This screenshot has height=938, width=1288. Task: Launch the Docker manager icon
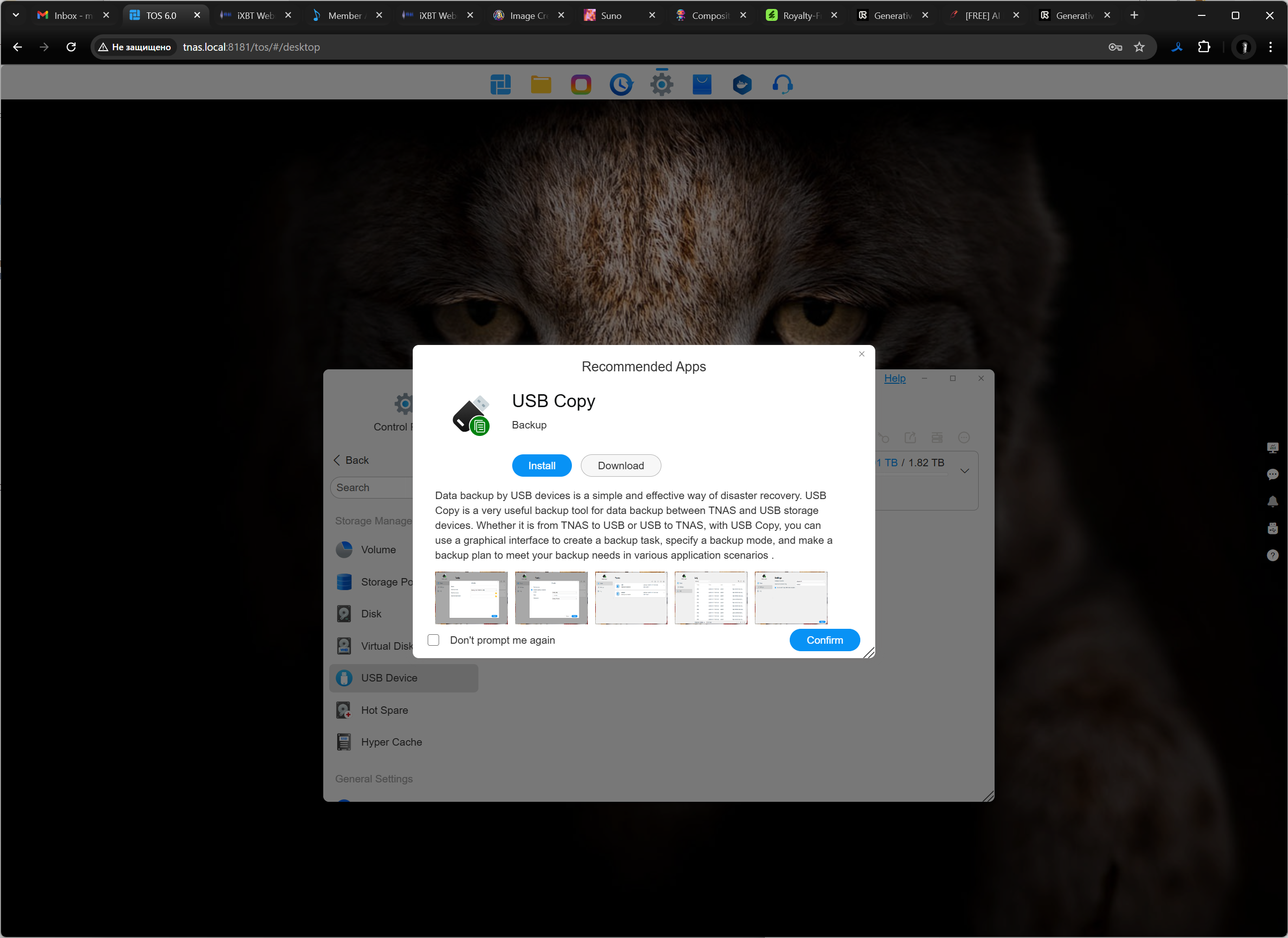741,85
